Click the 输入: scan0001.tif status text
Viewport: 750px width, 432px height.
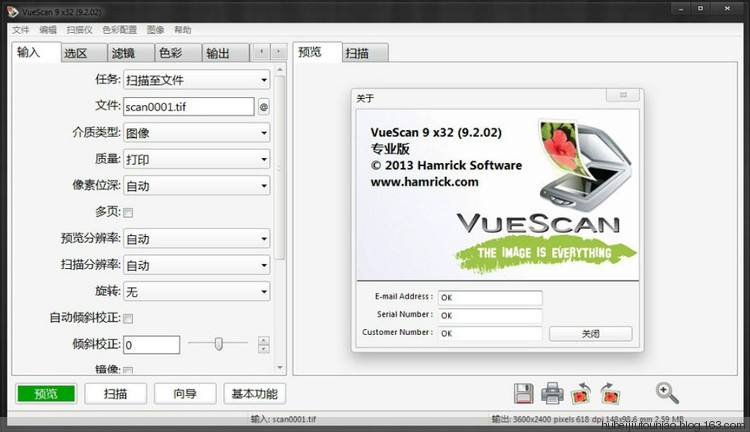(283, 419)
